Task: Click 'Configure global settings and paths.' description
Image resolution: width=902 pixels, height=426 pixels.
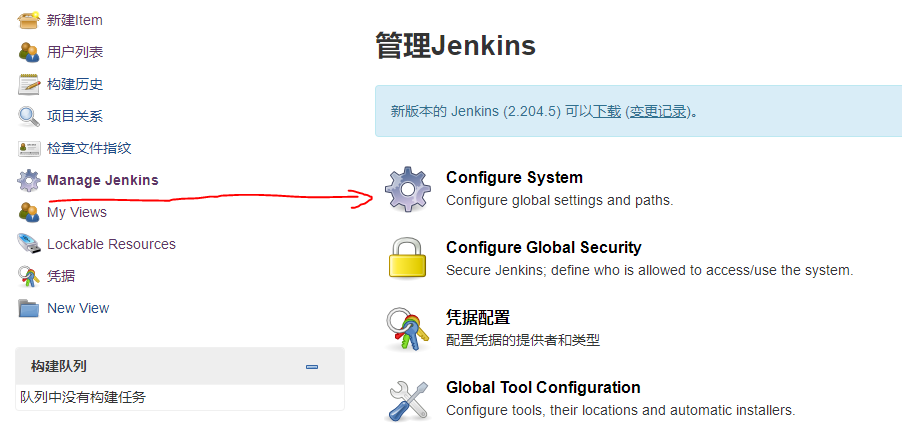Action: [559, 201]
